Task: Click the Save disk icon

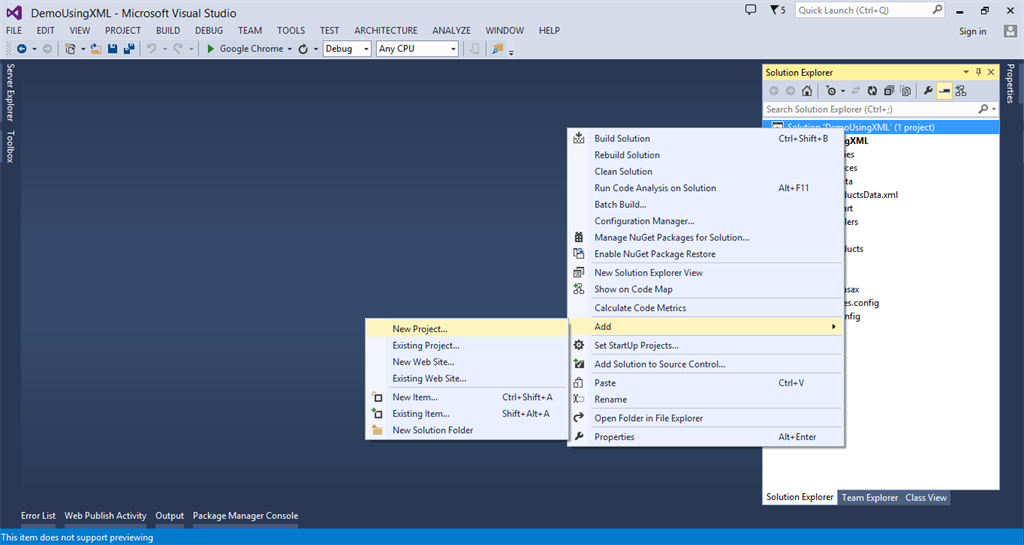Action: coord(112,49)
